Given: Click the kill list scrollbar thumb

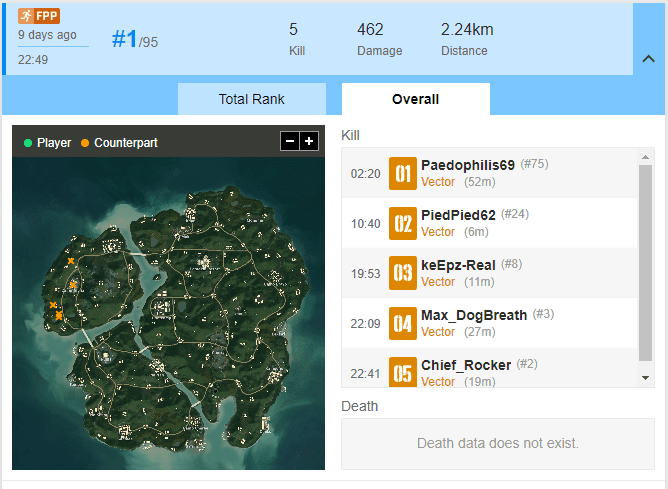Looking at the screenshot, I should (x=645, y=263).
